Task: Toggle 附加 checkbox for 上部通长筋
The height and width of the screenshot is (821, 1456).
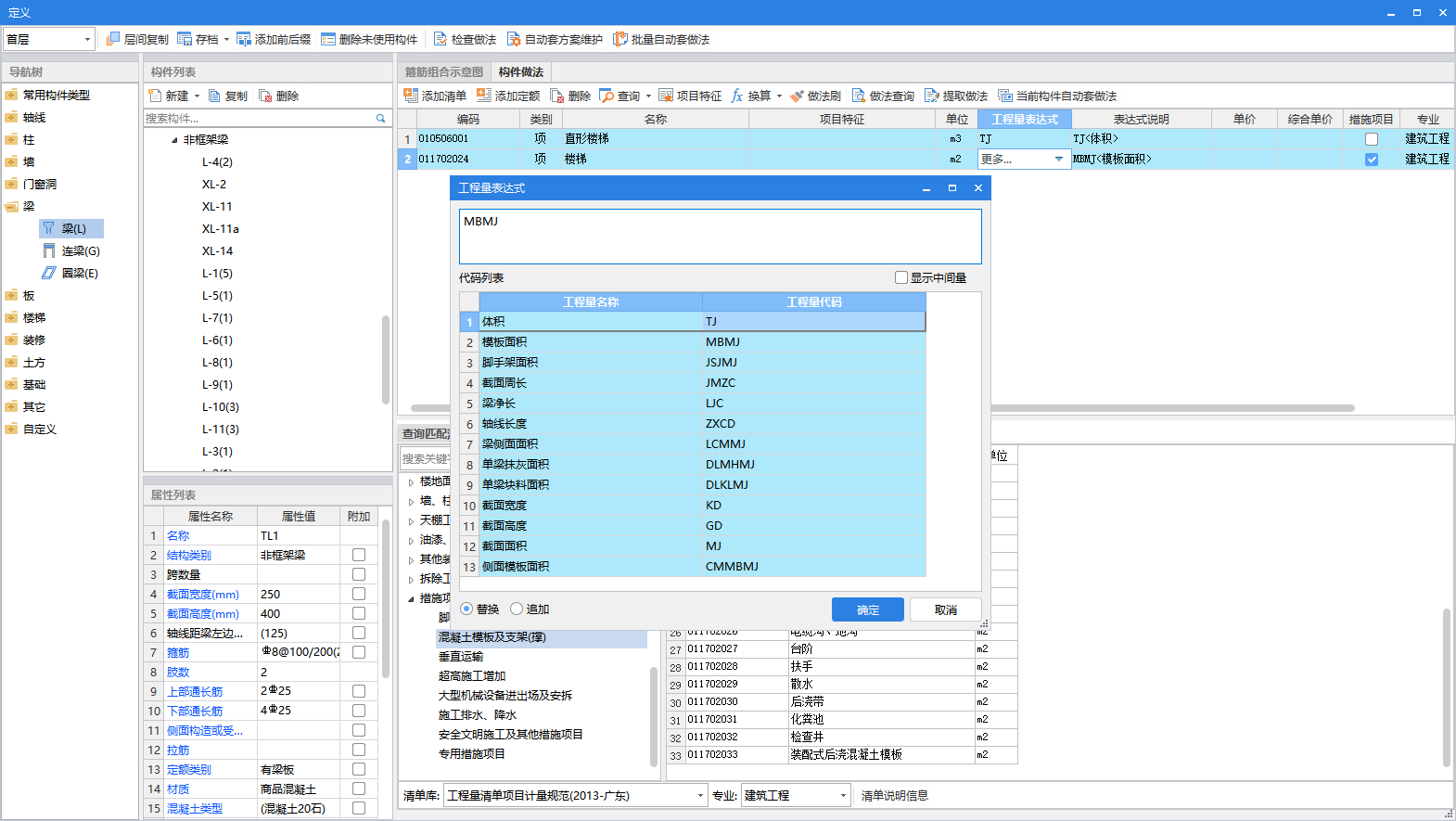Action: (x=359, y=691)
